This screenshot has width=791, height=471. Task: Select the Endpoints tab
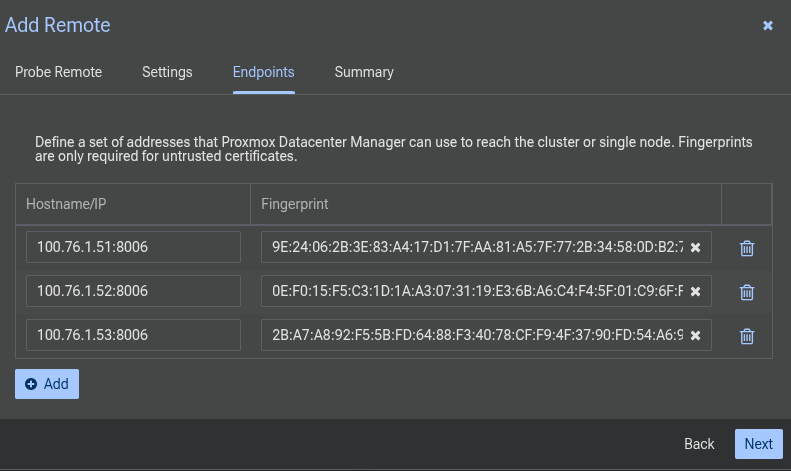(263, 72)
